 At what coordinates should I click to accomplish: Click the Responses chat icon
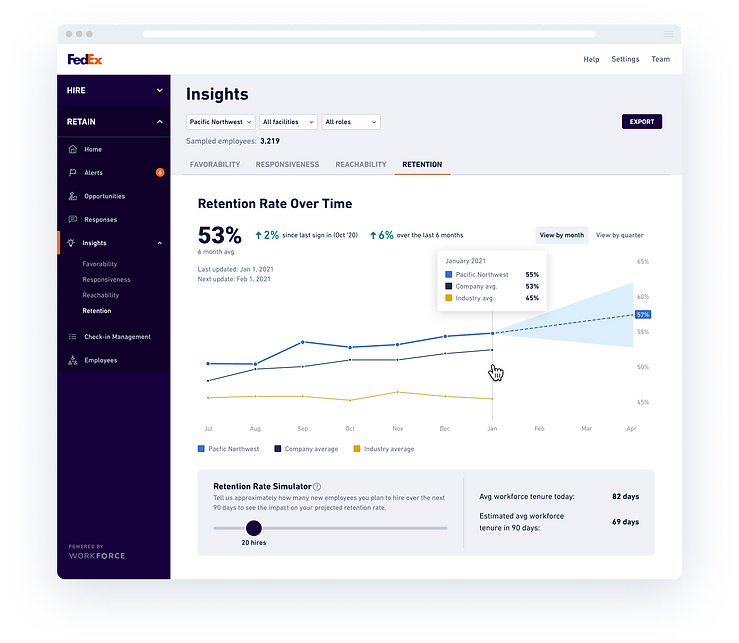(x=73, y=219)
